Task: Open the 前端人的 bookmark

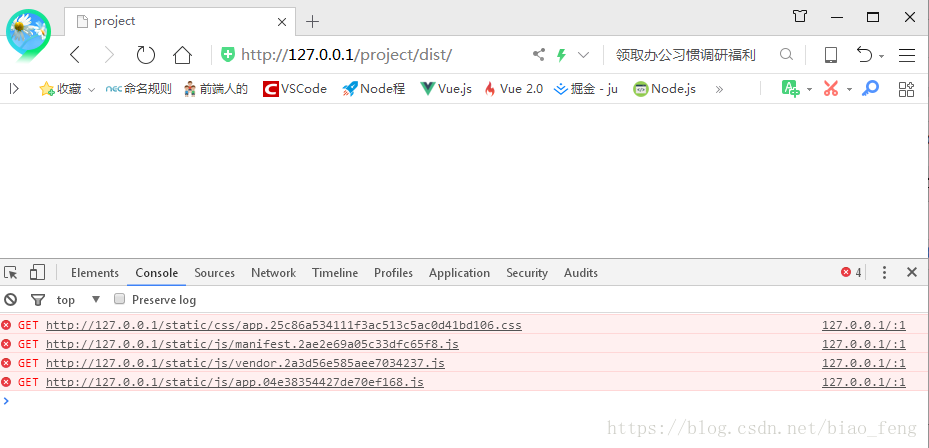Action: click(x=216, y=89)
